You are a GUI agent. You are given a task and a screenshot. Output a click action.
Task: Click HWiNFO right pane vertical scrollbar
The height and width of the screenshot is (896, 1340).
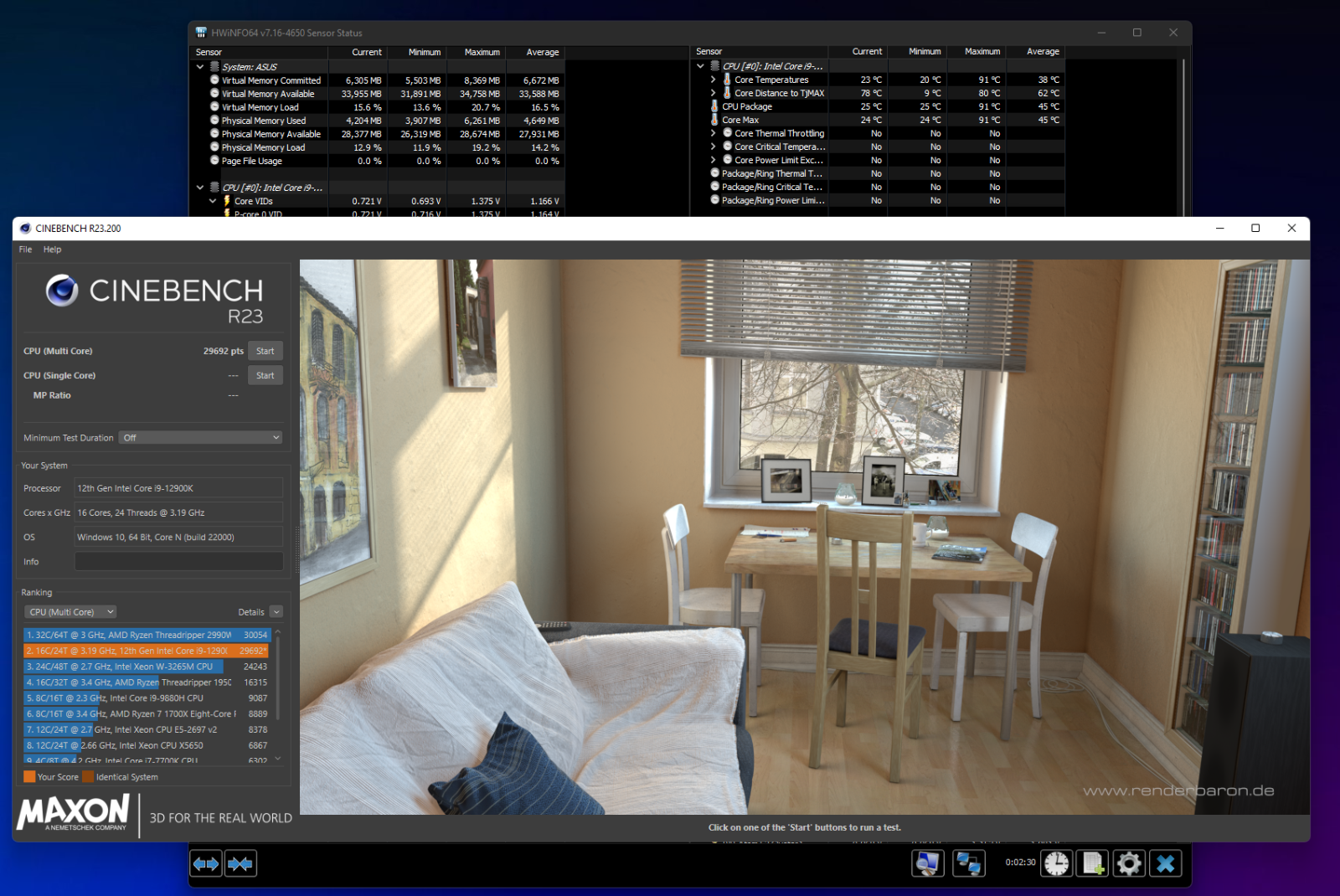coord(1183,134)
